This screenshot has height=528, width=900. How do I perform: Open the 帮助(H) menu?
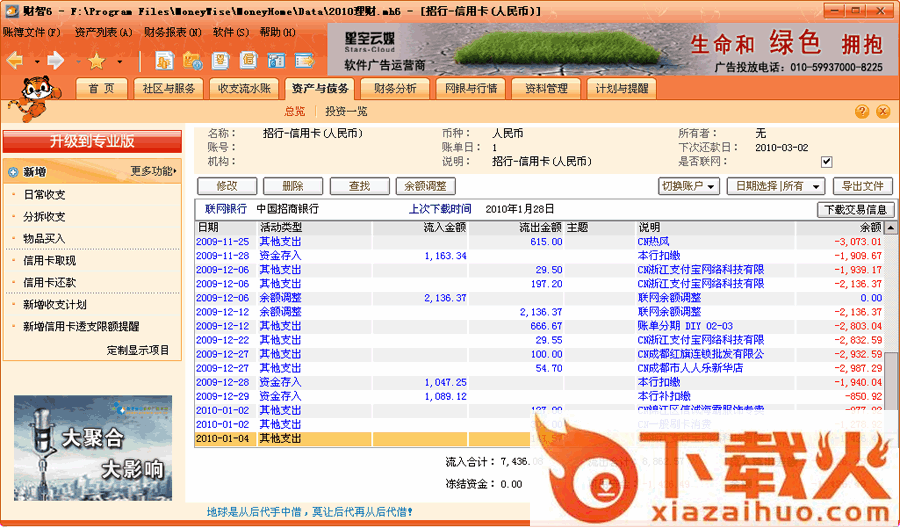(x=277, y=33)
